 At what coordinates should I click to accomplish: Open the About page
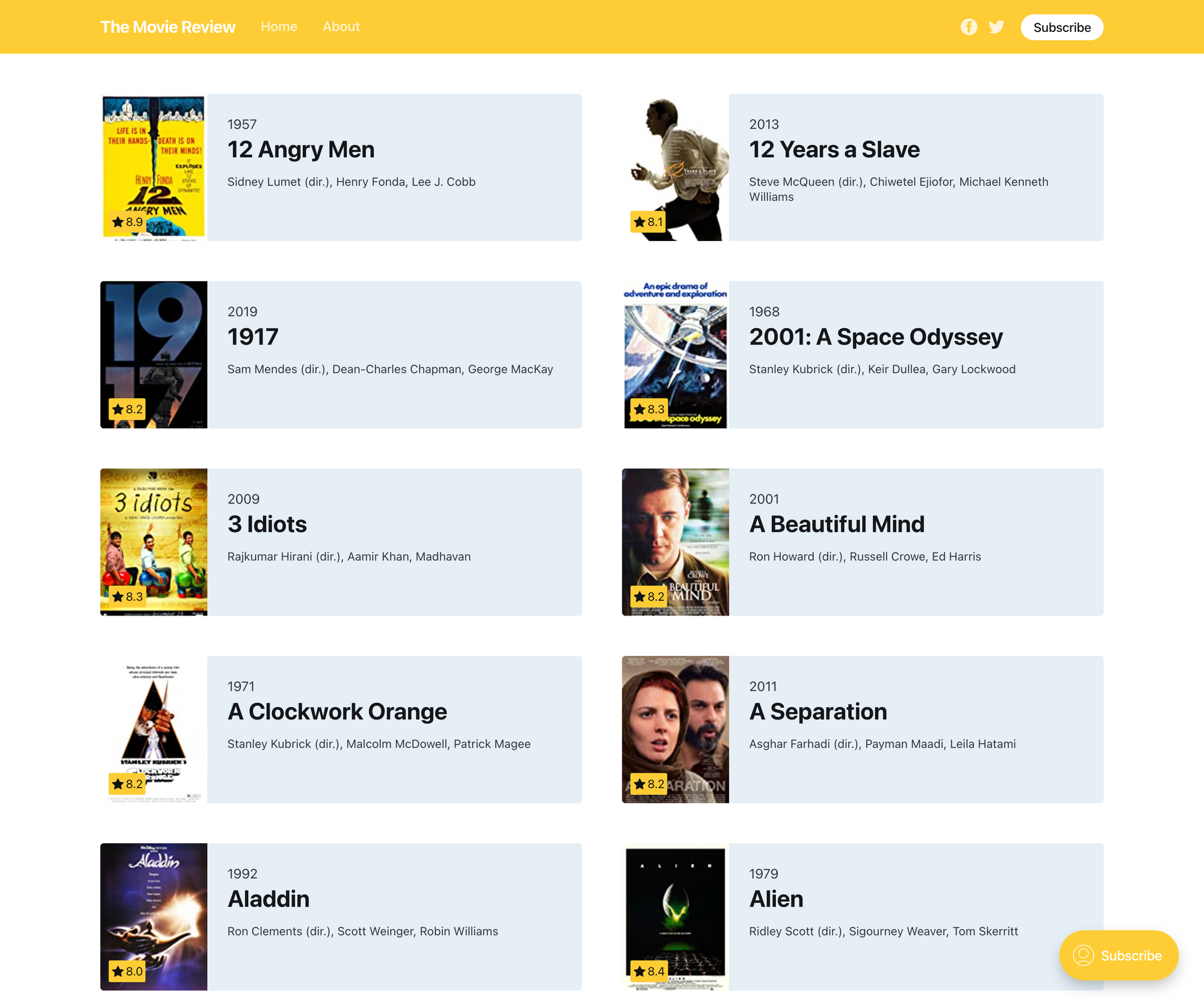click(x=341, y=27)
